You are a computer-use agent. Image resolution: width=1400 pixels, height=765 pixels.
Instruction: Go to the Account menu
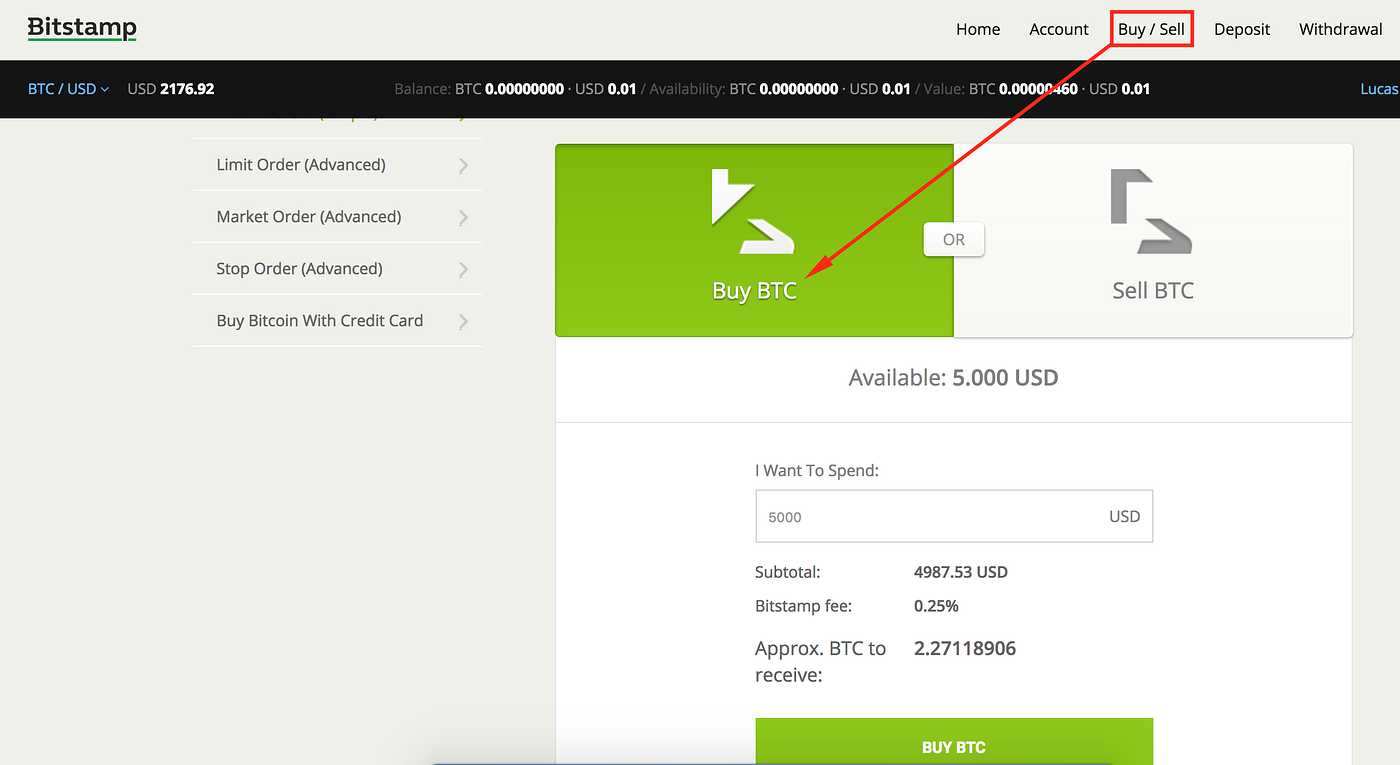[1059, 29]
